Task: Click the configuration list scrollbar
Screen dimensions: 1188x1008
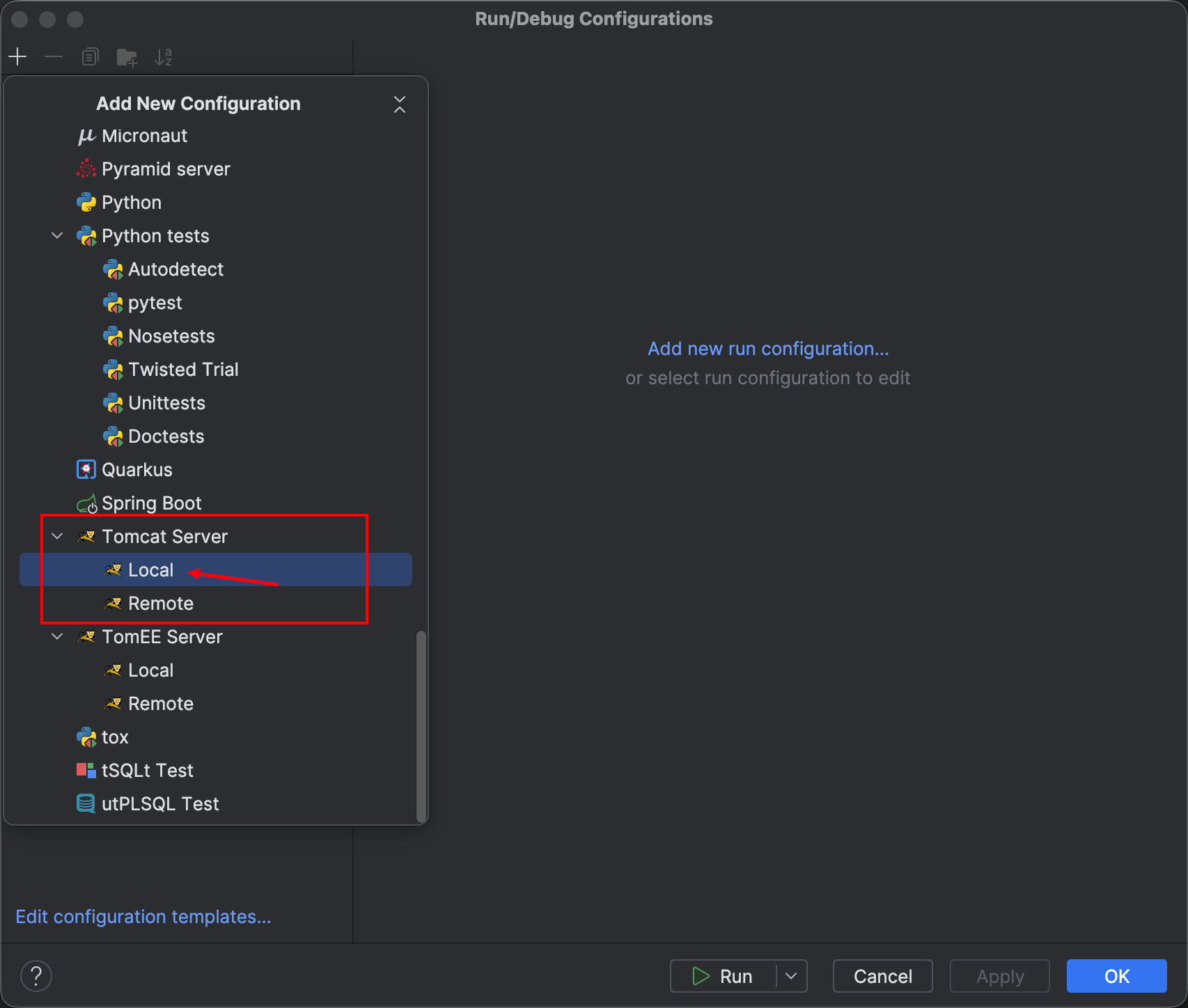Action: [x=421, y=727]
